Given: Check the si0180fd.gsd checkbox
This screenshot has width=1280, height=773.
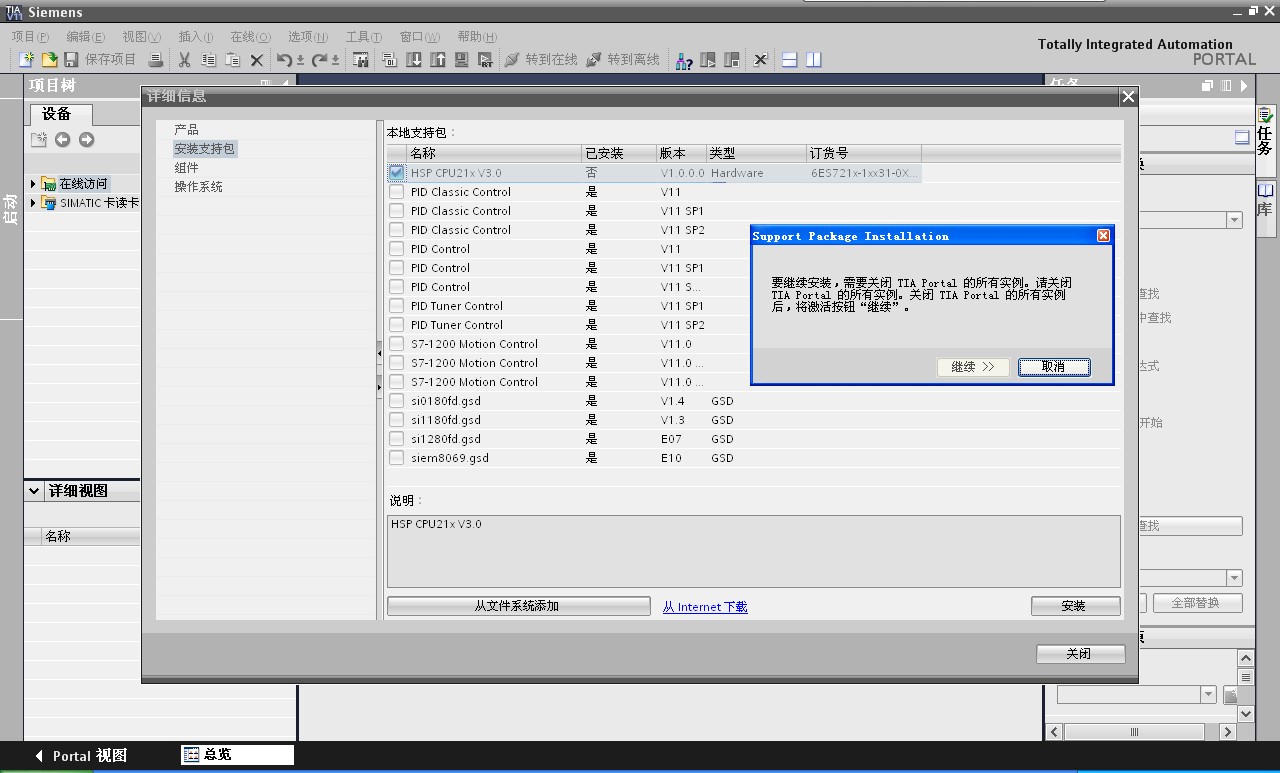Looking at the screenshot, I should pyautogui.click(x=397, y=401).
